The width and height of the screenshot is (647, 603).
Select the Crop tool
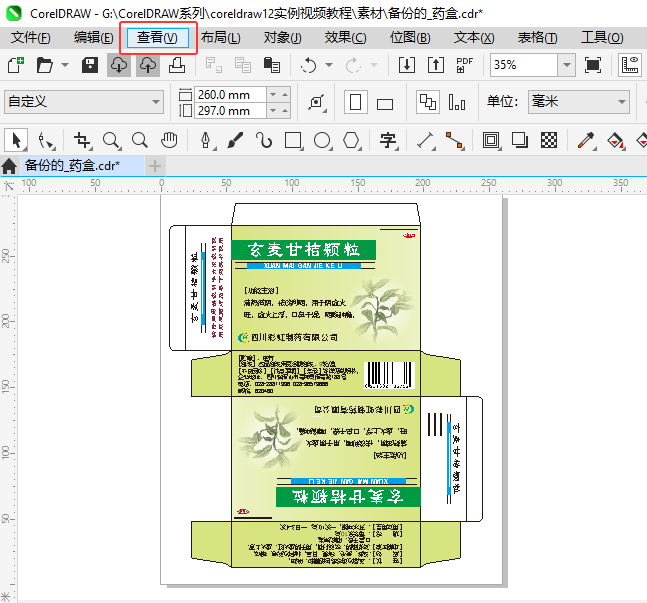[x=82, y=140]
